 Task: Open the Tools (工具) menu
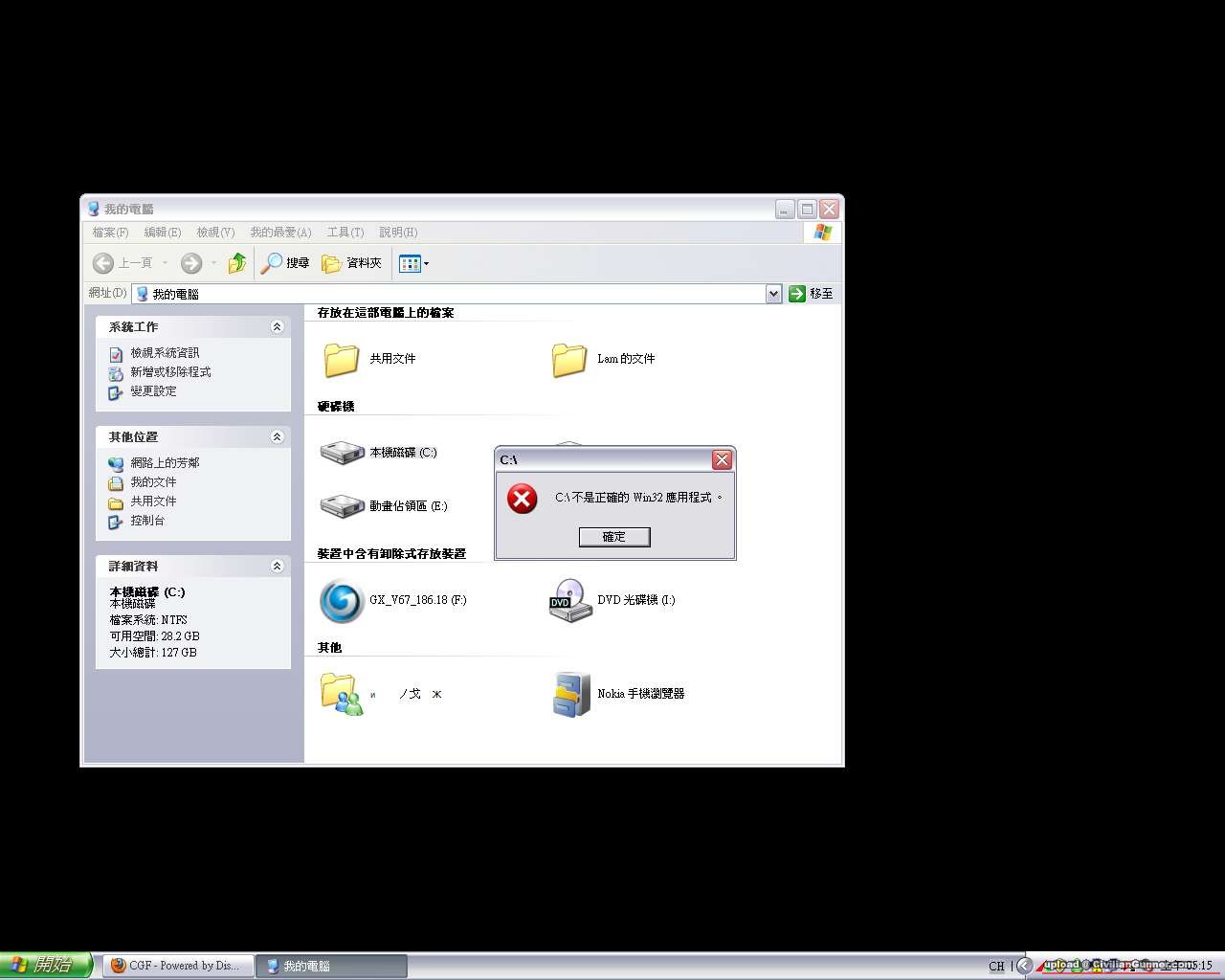(345, 233)
